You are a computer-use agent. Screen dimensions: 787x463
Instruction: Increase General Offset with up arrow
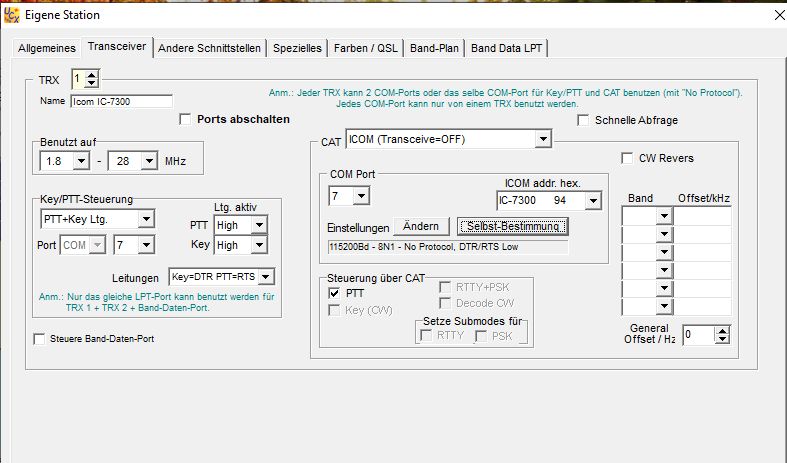(x=722, y=331)
